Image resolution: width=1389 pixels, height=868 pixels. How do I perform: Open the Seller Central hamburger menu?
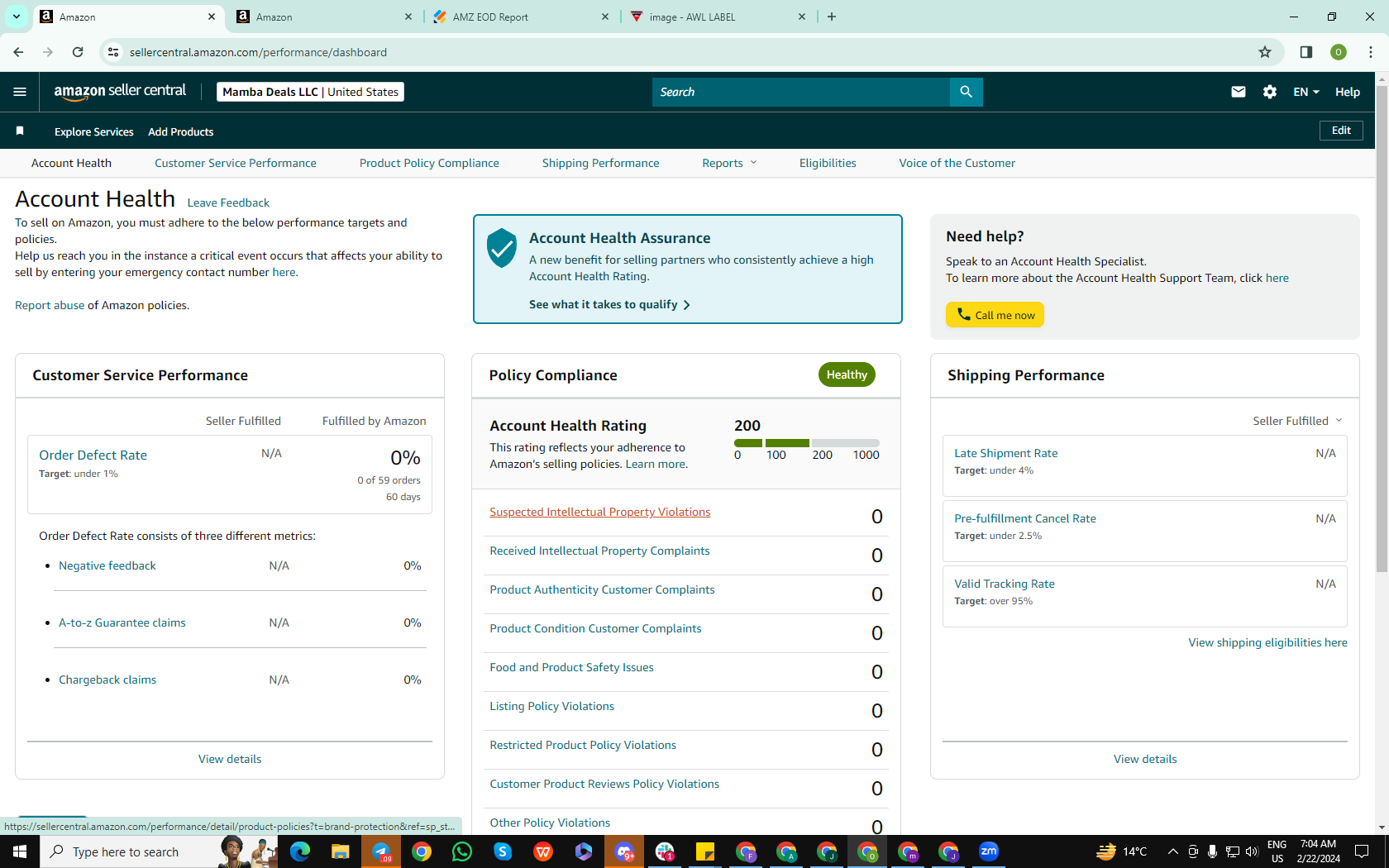(20, 92)
